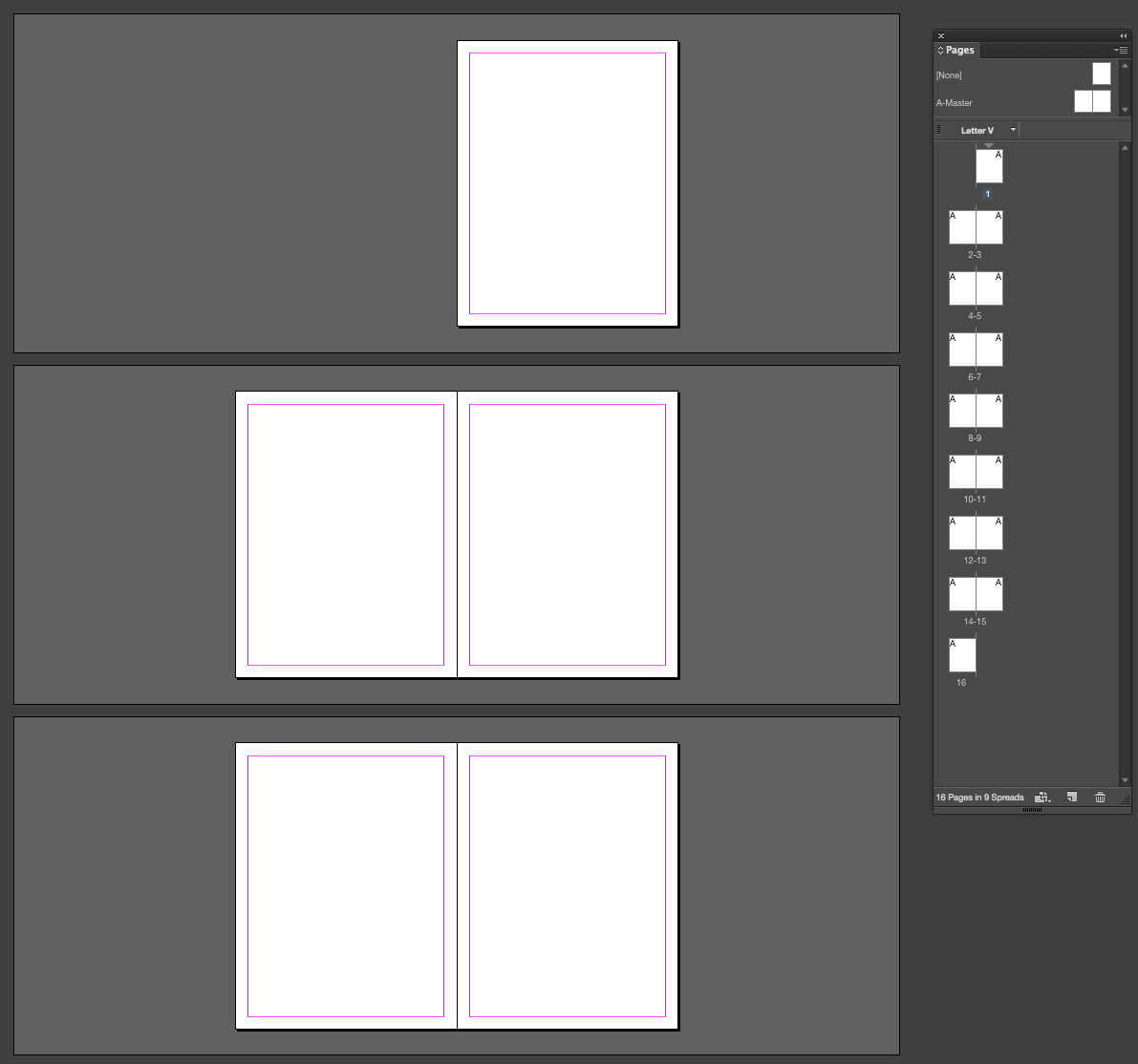Select page 16 thumbnail

tap(962, 655)
